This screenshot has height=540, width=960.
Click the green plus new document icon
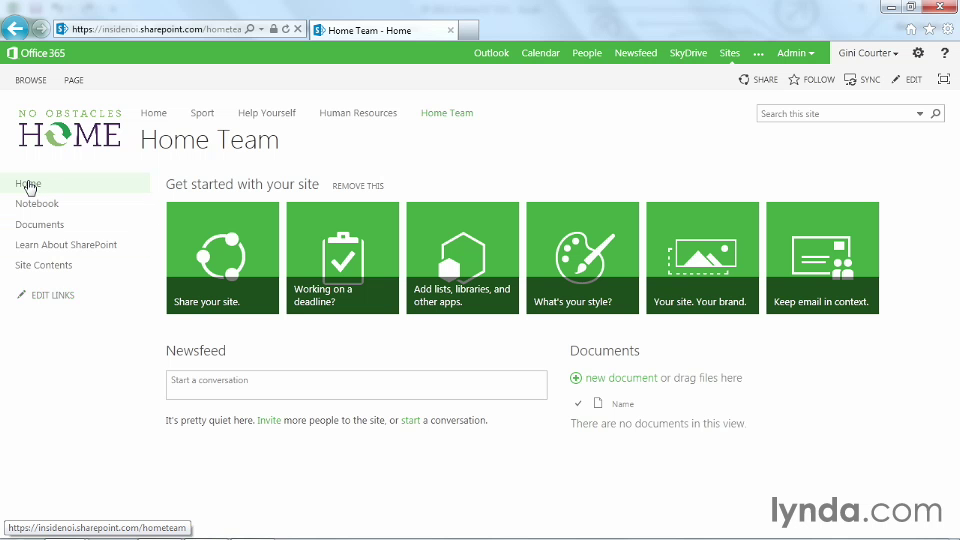pyautogui.click(x=576, y=378)
